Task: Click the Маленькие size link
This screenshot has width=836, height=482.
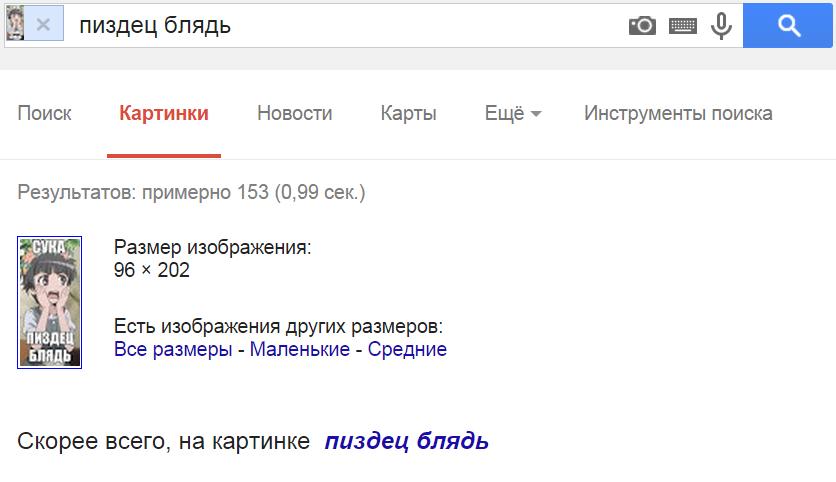Action: (x=300, y=349)
